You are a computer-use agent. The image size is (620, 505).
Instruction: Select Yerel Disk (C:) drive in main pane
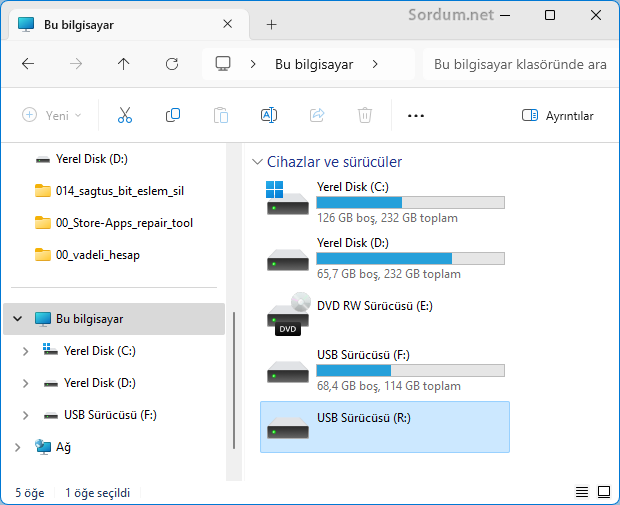[385, 203]
